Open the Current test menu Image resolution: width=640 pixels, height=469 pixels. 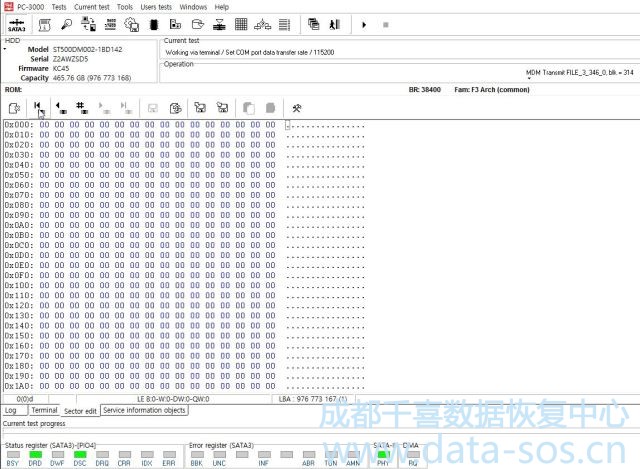click(x=92, y=7)
